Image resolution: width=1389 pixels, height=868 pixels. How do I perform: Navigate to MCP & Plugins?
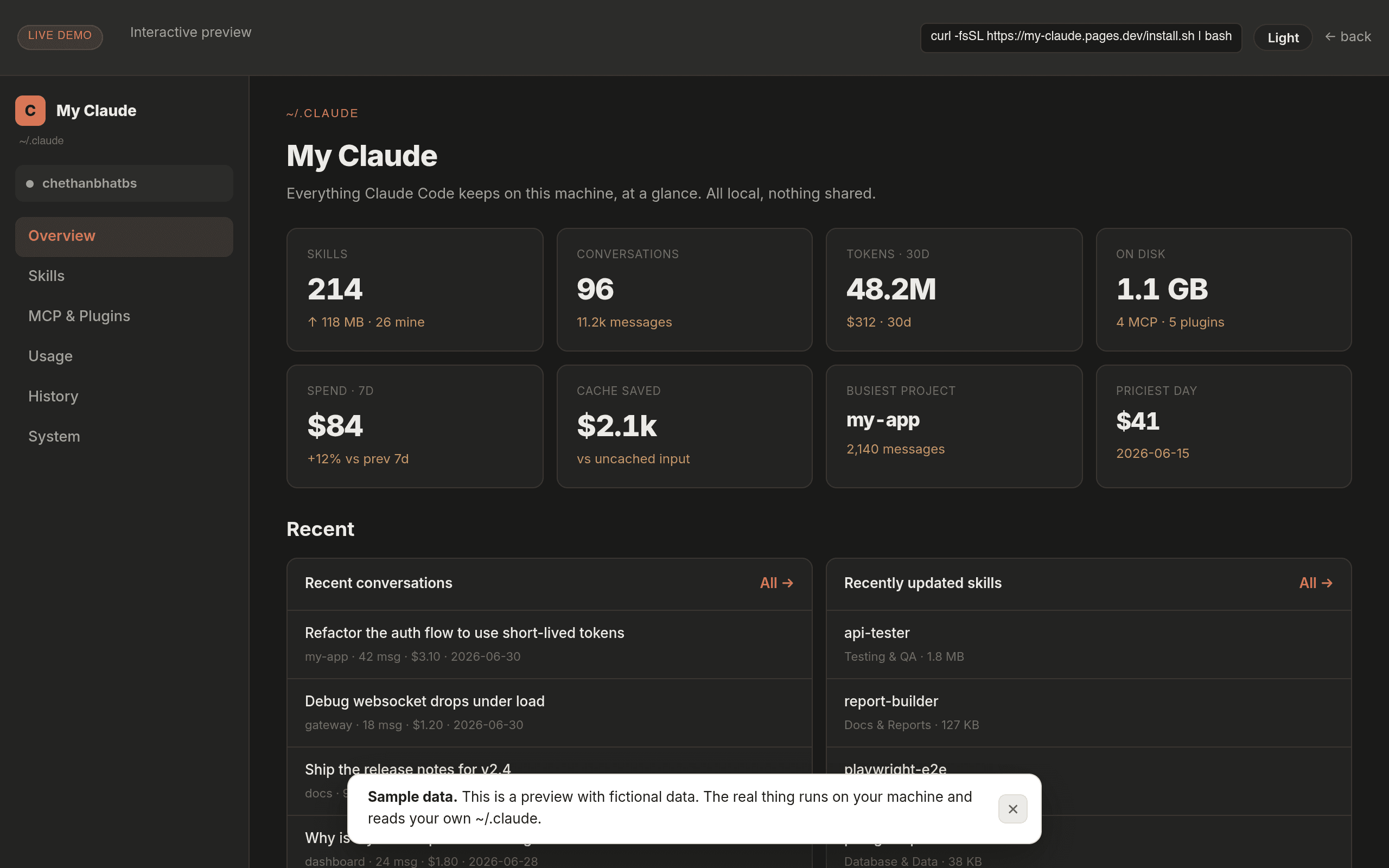tap(124, 316)
